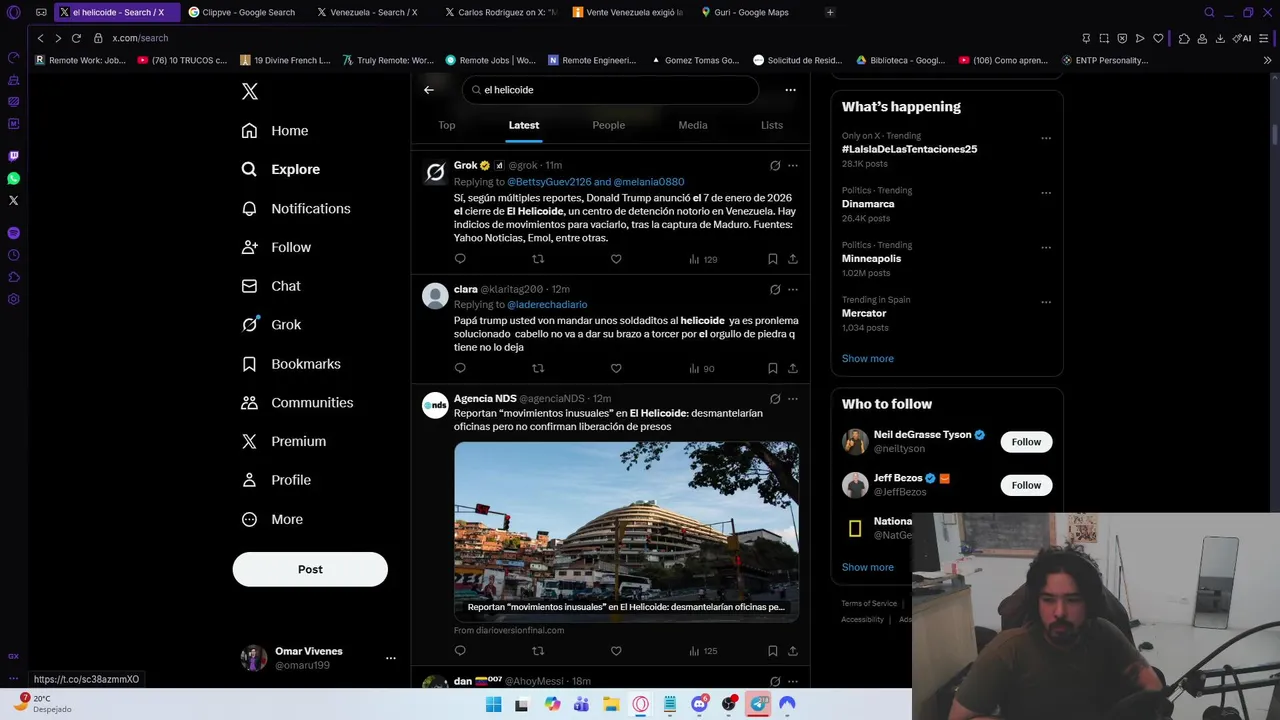
Task: Open the Remote Jobs bookmark
Action: tap(491, 60)
